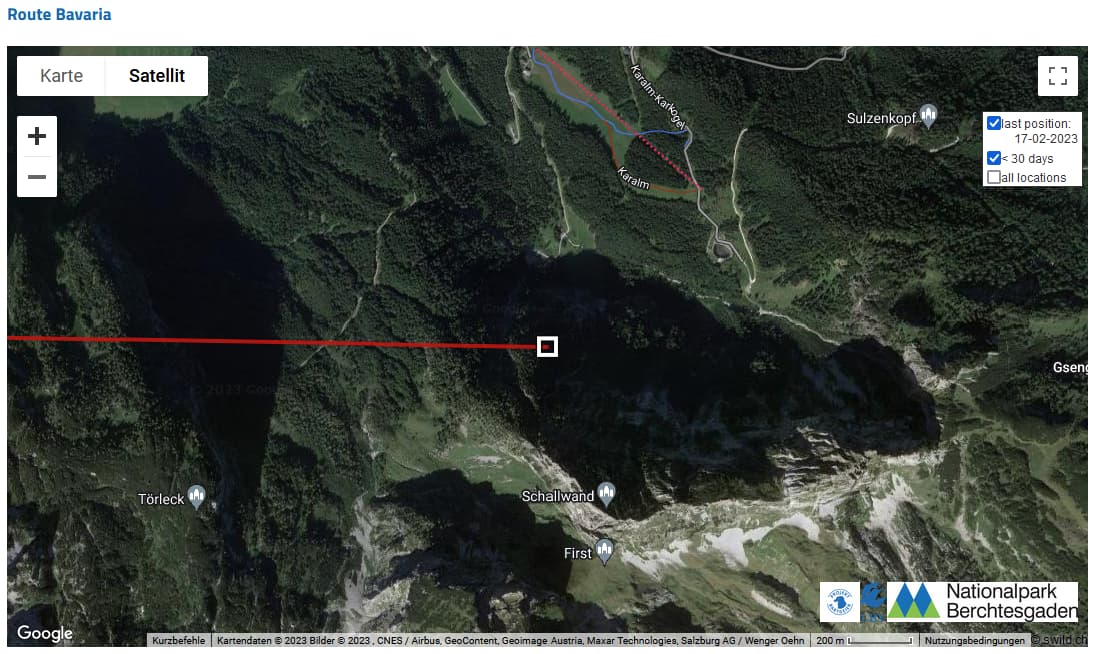Switch to Karte map view
This screenshot has height=654, width=1096.
(x=62, y=75)
